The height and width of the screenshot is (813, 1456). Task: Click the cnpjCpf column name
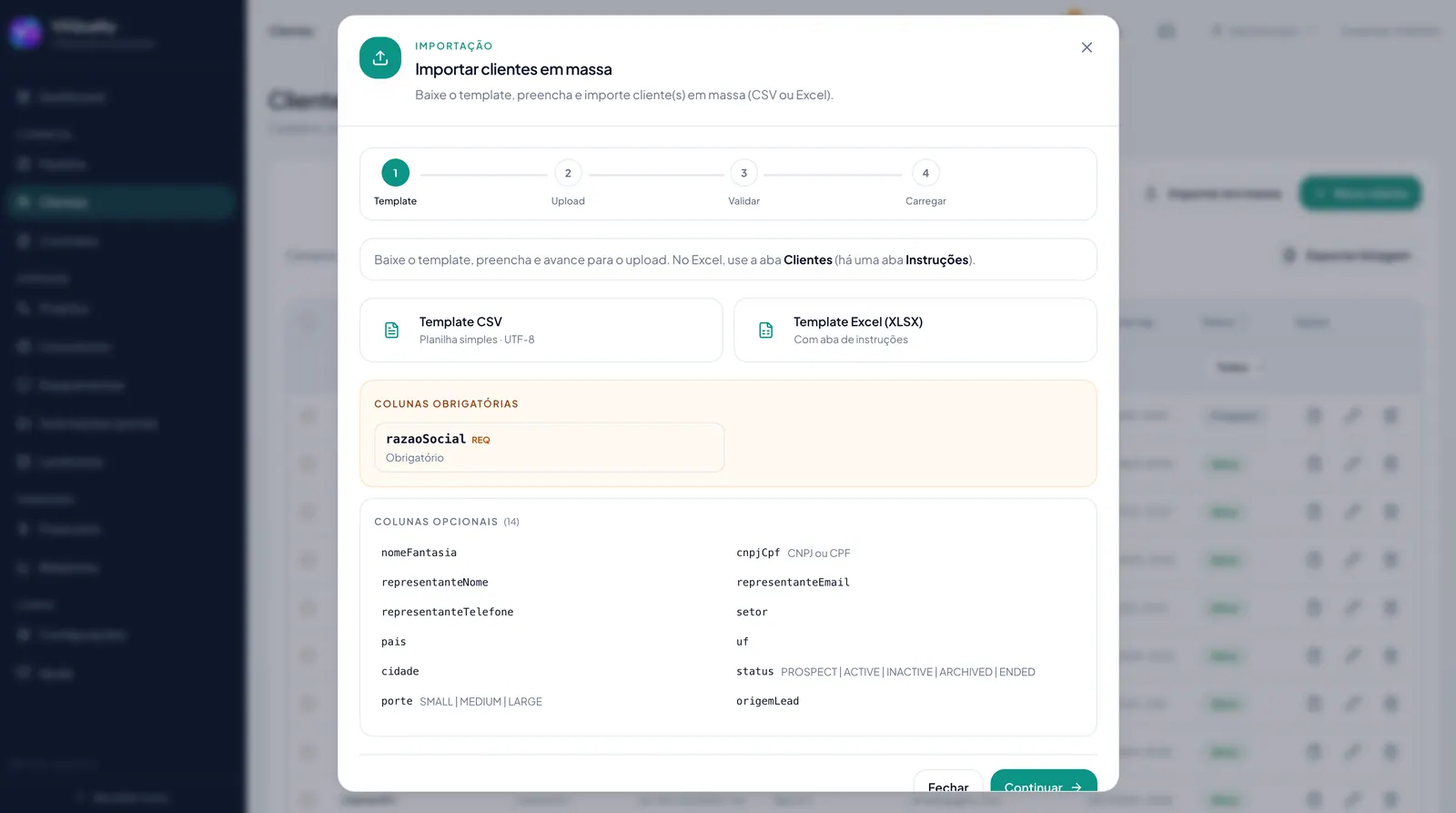tap(758, 553)
